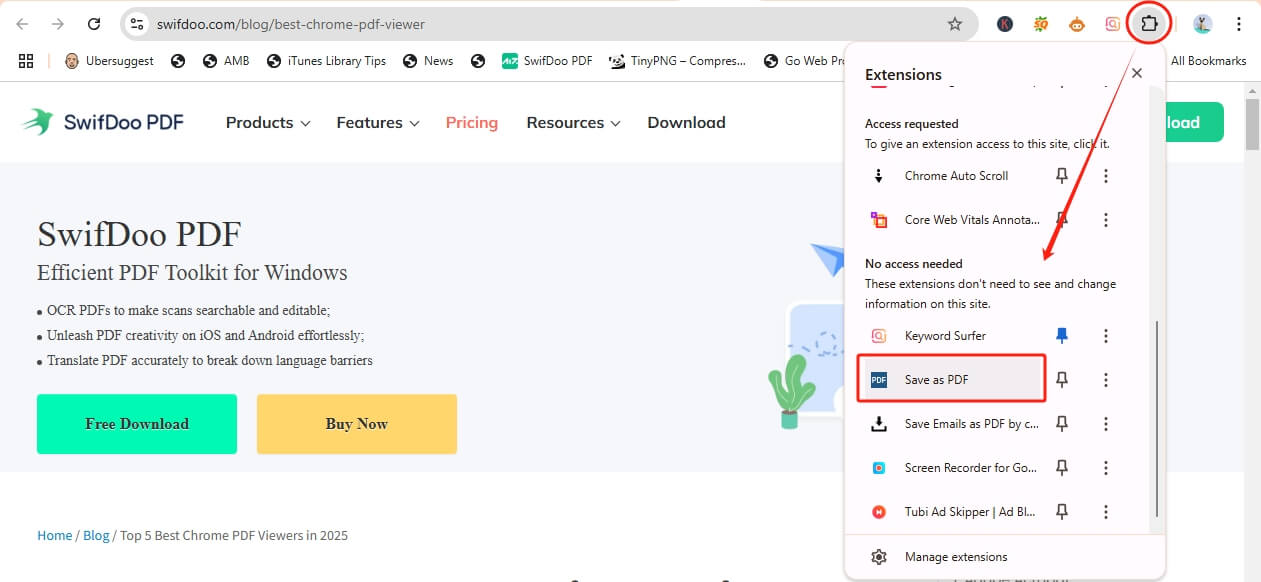Viewport: 1261px width, 582px height.
Task: Open the Pricing page
Action: [472, 122]
